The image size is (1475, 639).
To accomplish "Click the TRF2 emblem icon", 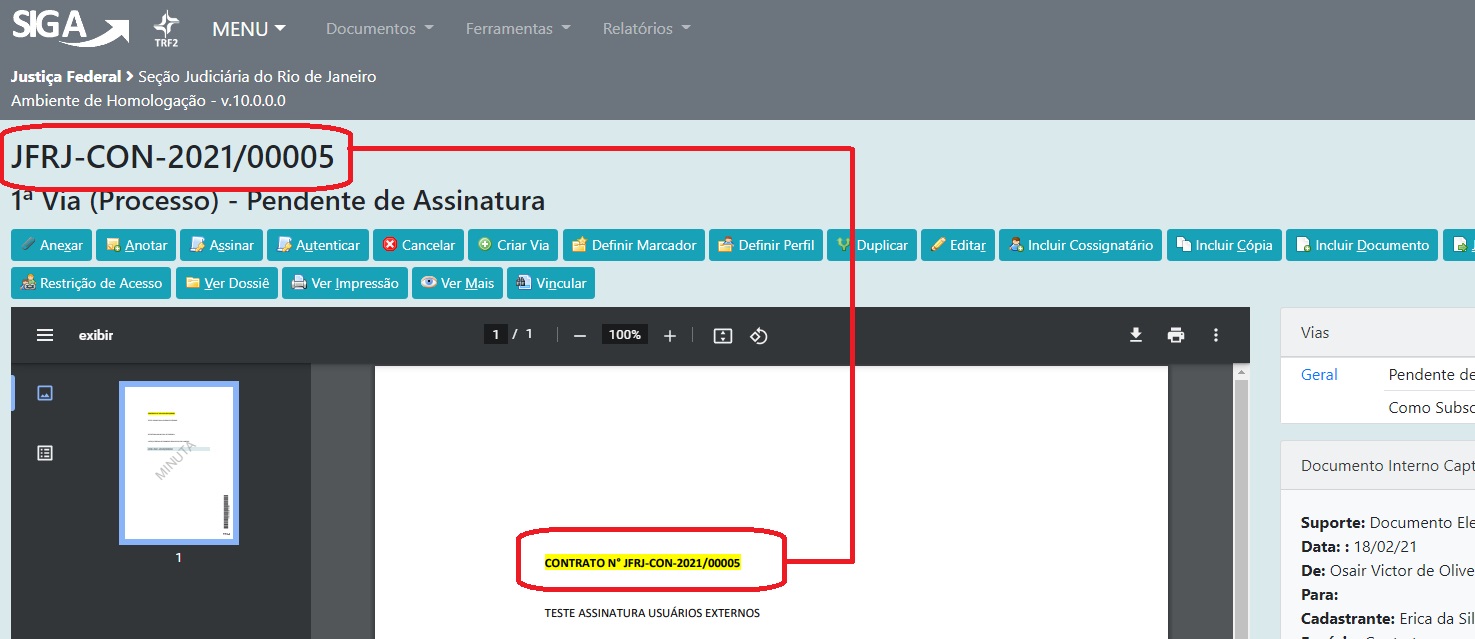I will (x=167, y=29).
